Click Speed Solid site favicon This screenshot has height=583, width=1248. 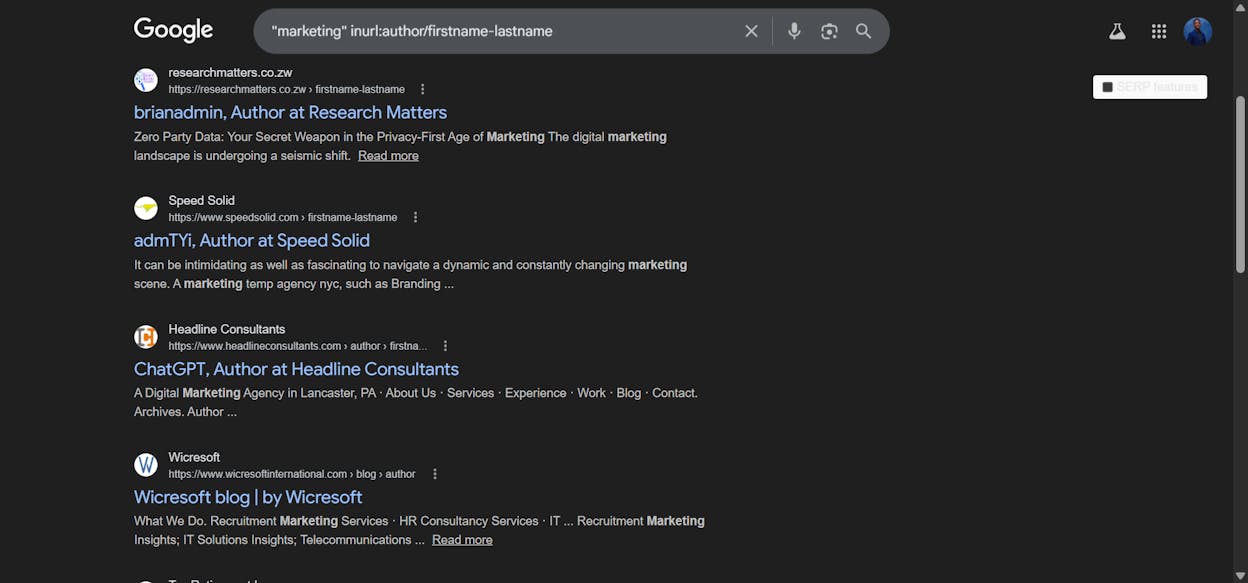(146, 208)
